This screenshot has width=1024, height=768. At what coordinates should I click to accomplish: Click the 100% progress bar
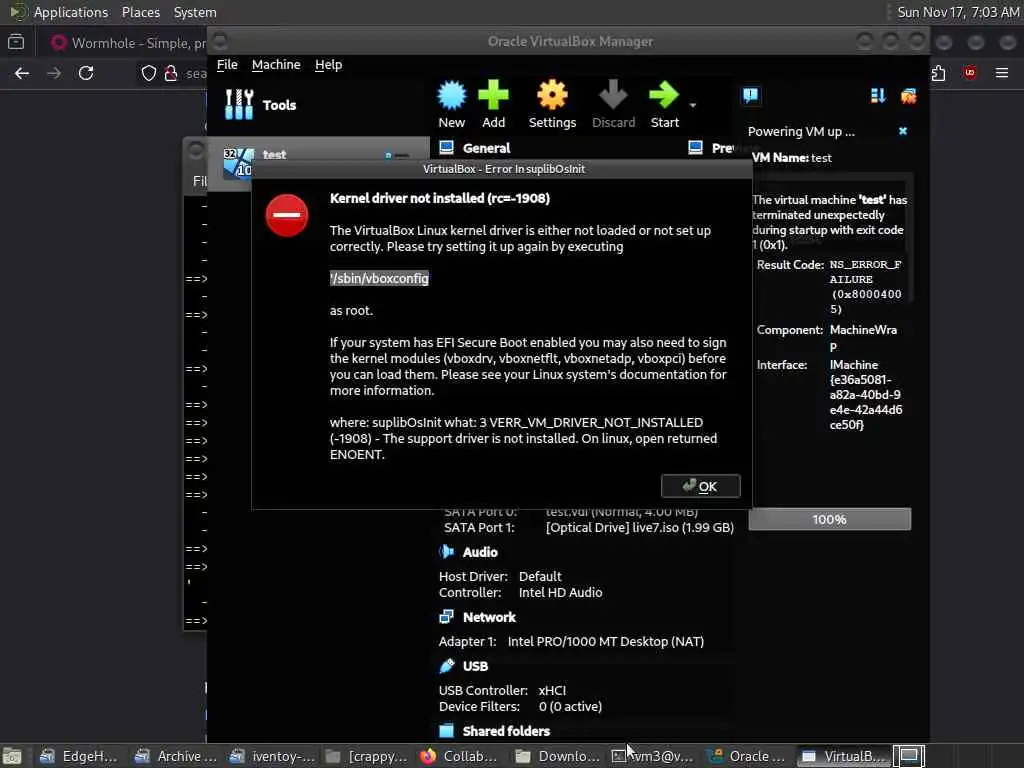tap(829, 519)
